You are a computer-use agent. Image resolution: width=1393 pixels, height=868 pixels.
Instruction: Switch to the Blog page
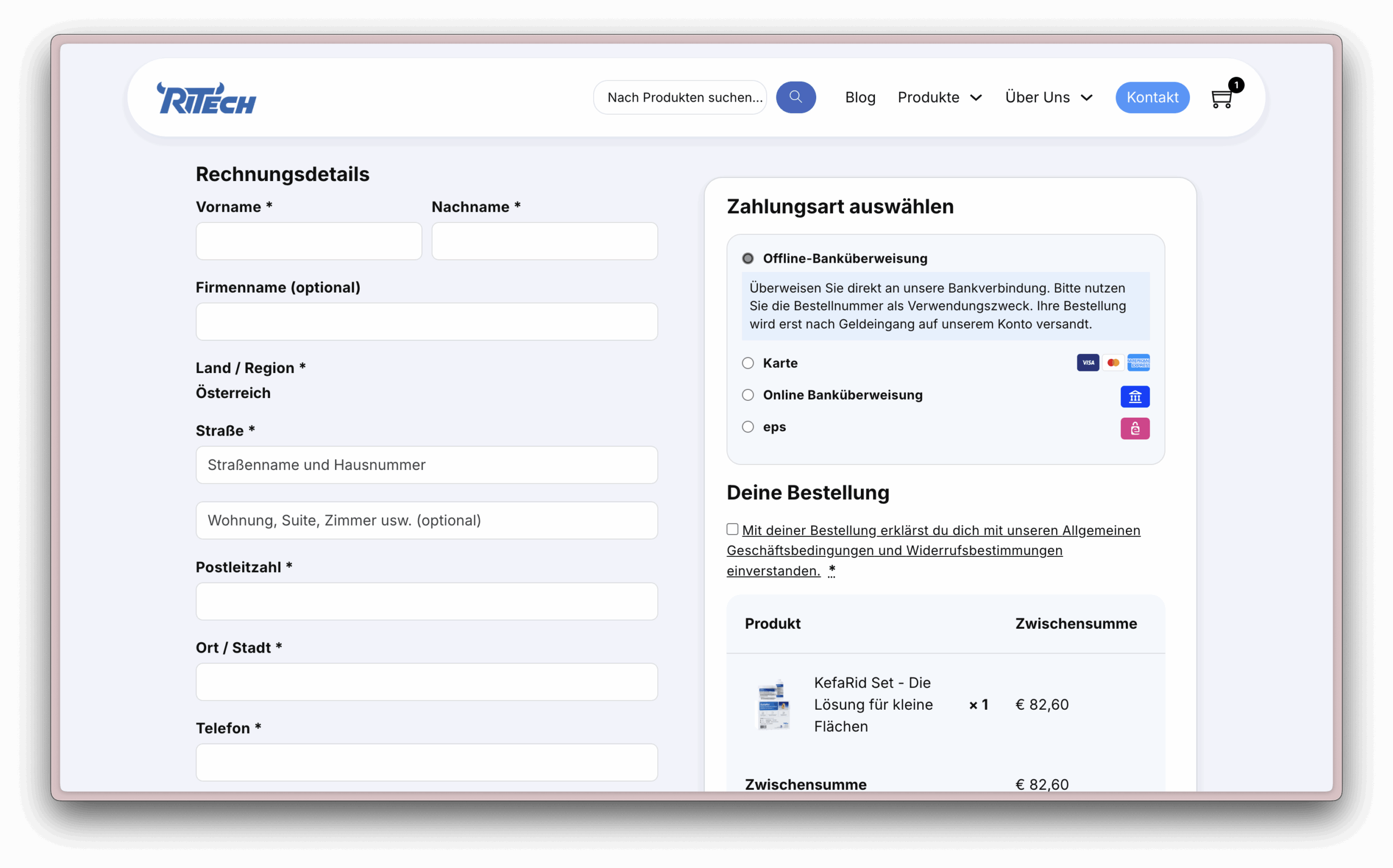(860, 97)
